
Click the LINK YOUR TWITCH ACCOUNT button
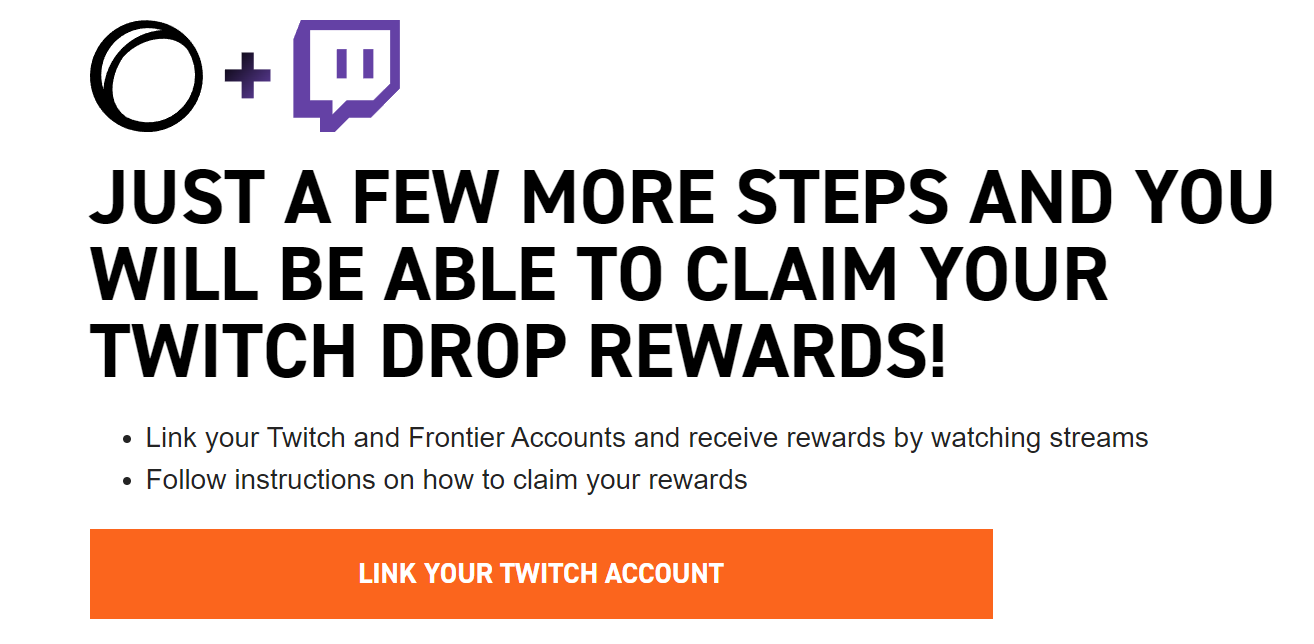[541, 574]
